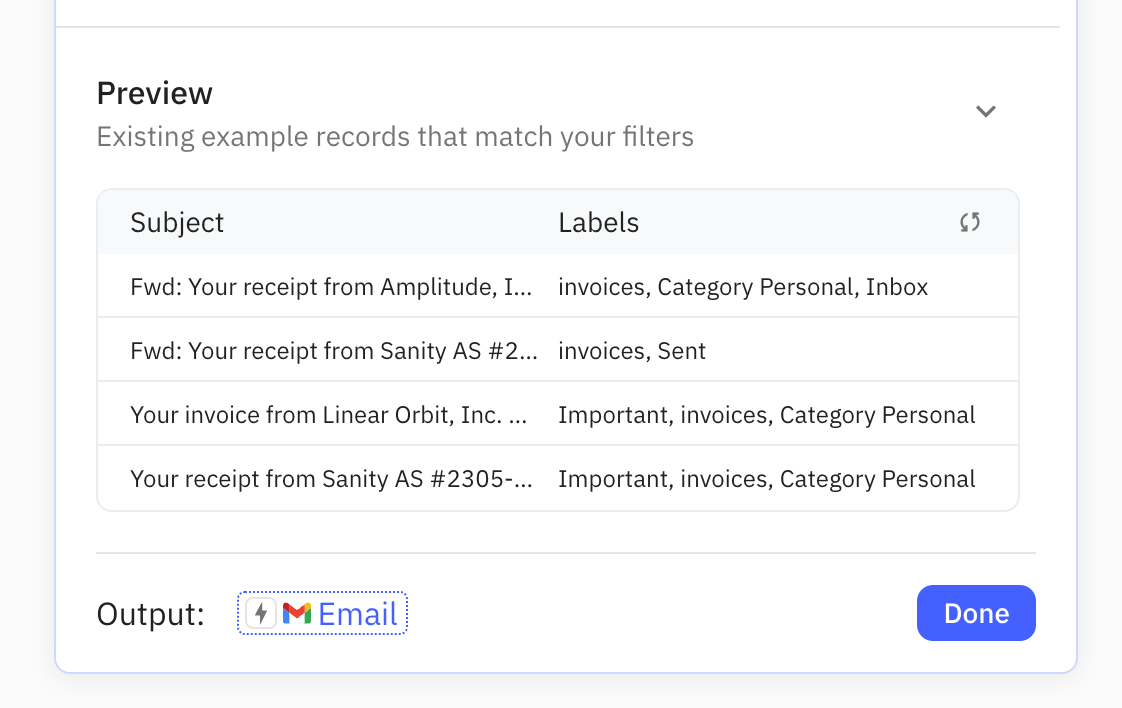Click Category Personal label in Amplitude row

pyautogui.click(x=755, y=287)
